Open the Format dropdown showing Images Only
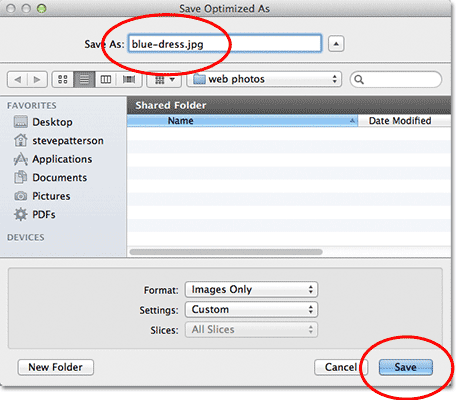Viewport: 456px width, 400px height. (x=251, y=289)
